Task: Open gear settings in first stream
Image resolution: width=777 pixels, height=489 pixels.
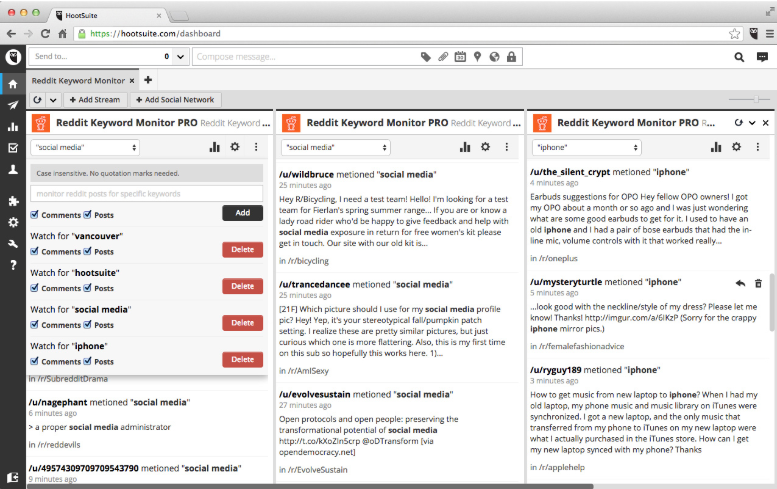Action: (235, 147)
